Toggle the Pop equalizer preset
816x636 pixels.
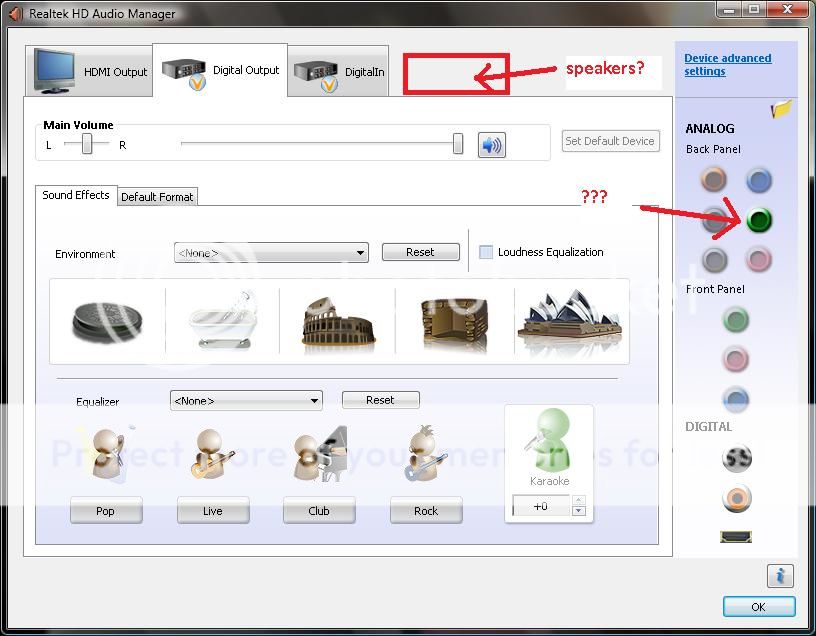point(105,511)
